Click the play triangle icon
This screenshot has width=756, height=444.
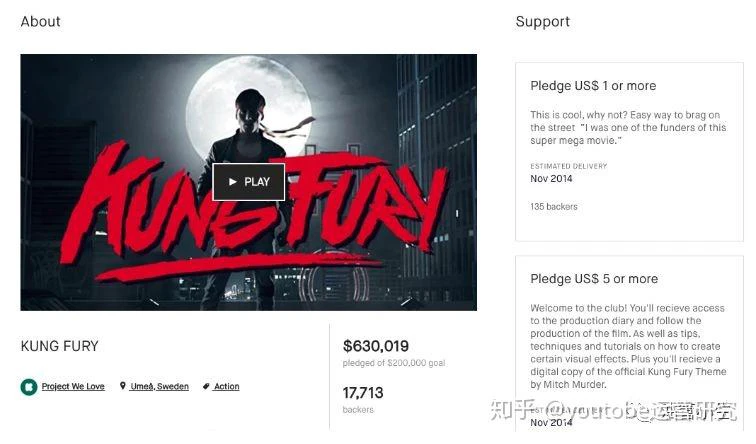[233, 182]
